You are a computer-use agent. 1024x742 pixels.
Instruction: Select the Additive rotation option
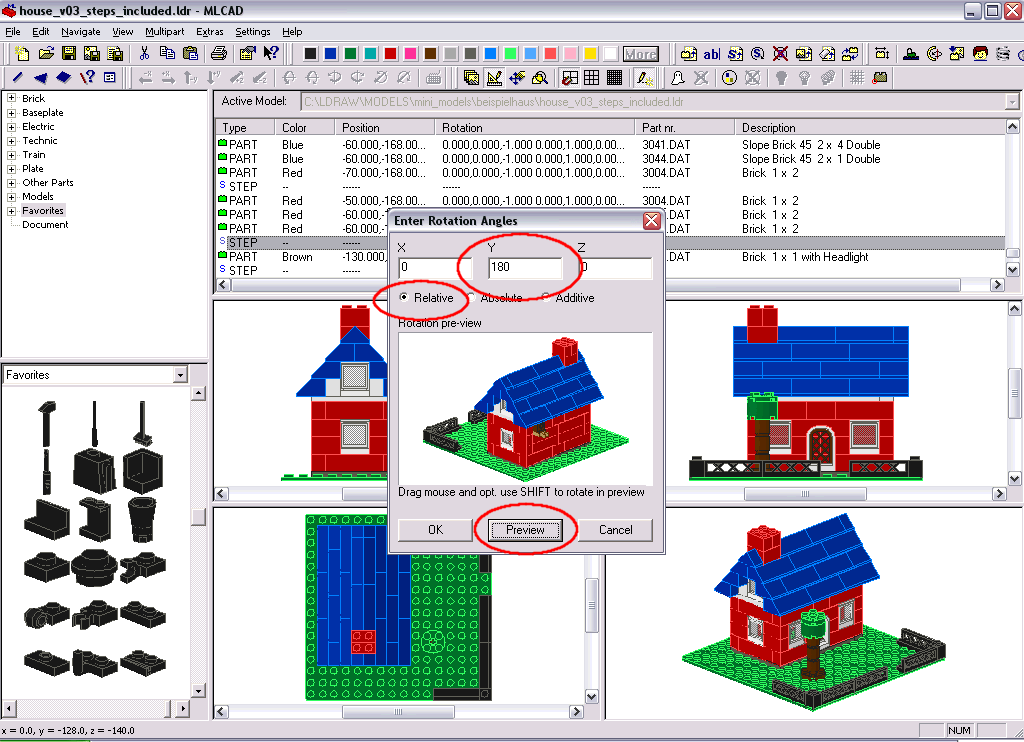click(568, 298)
